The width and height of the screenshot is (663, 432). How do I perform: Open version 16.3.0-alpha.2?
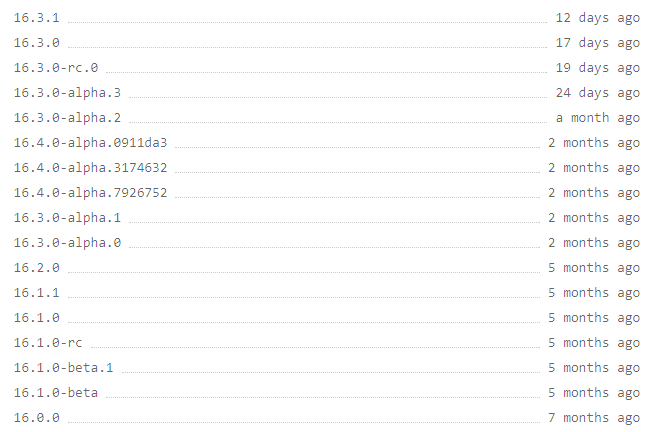click(x=67, y=118)
